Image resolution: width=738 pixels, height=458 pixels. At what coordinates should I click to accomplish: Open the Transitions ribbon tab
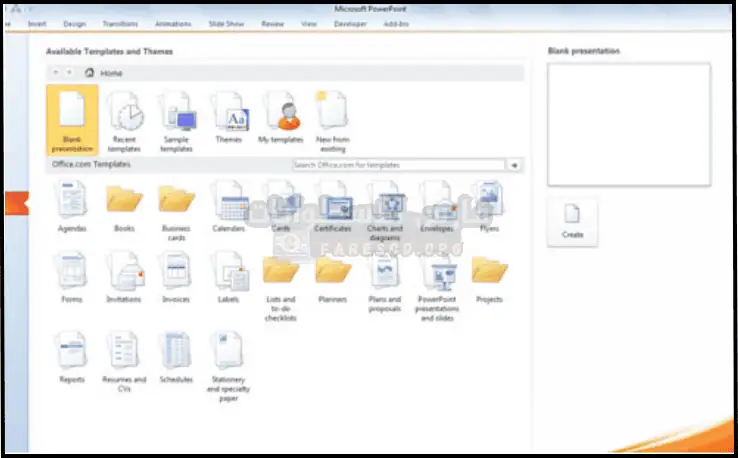coord(118,22)
